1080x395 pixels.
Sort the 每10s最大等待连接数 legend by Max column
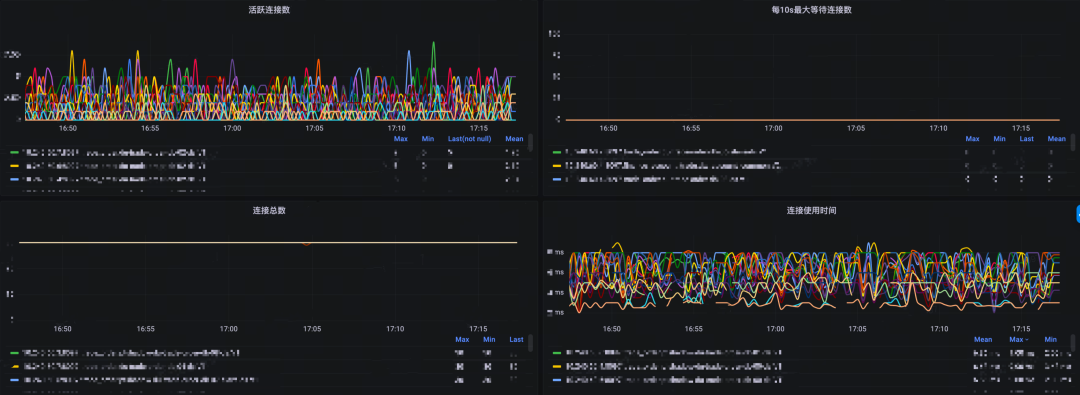(972, 139)
